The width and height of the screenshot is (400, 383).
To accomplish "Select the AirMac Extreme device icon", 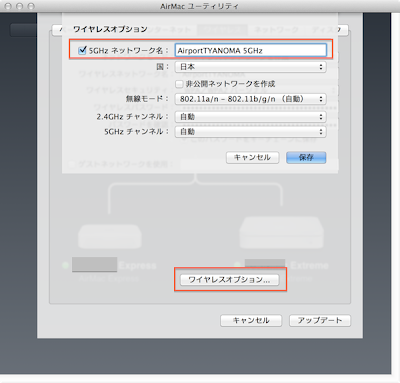I will tap(282, 233).
